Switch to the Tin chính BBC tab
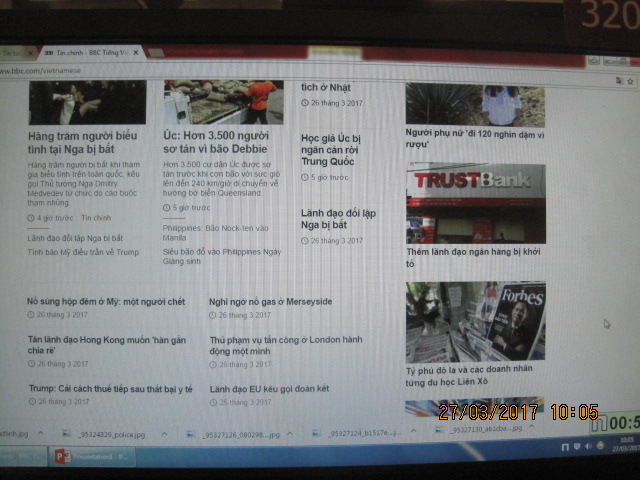Screen dimensions: 640x480 tap(91, 53)
